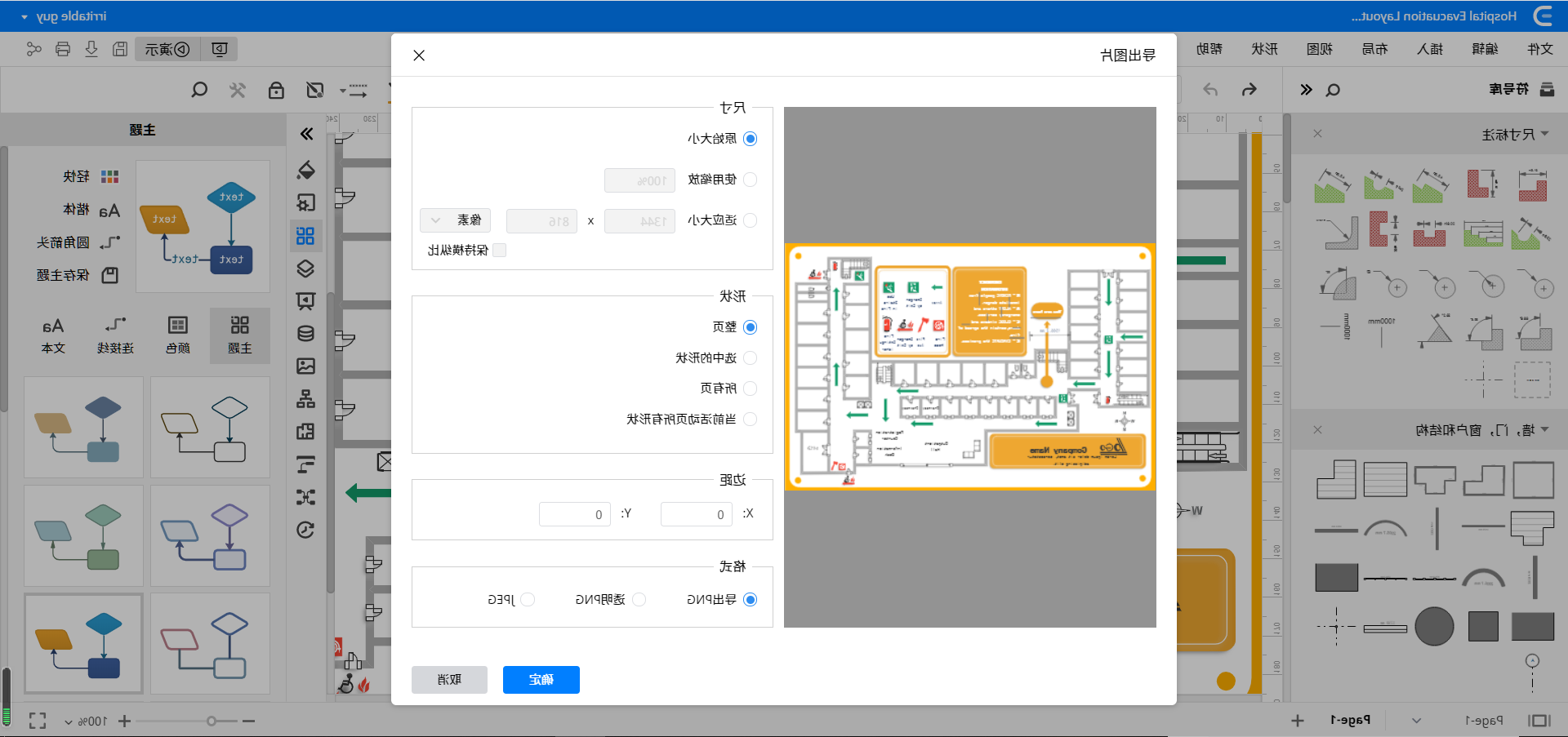Image resolution: width=1568 pixels, height=737 pixels.
Task: Open the irritable guy account dropdown
Action: [x=64, y=16]
